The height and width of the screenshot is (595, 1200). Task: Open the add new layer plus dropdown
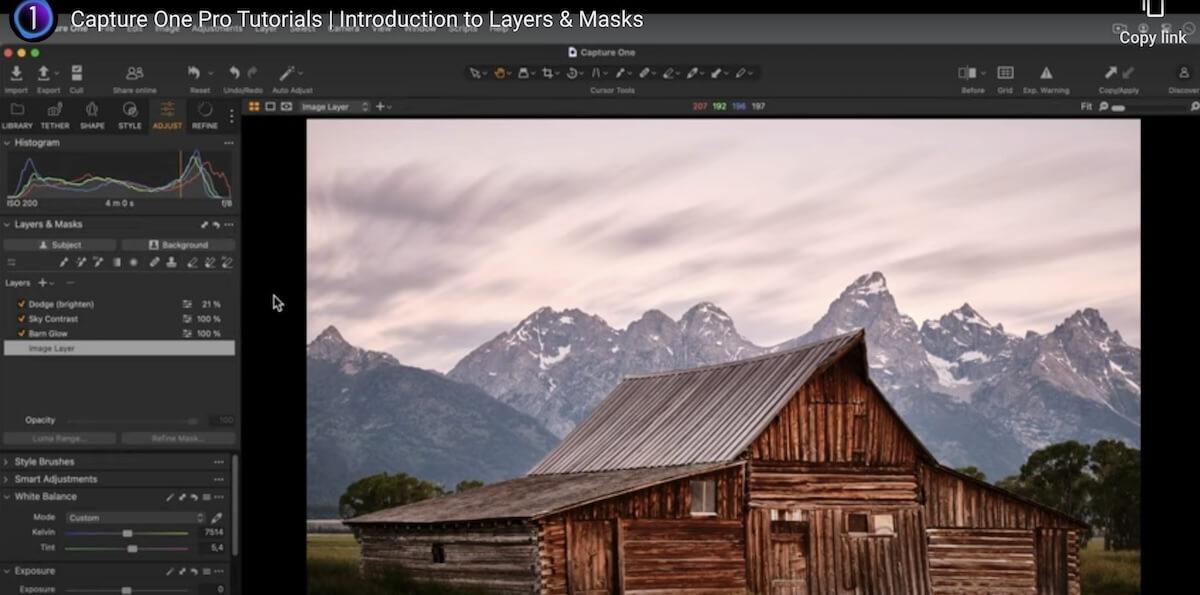coord(45,283)
